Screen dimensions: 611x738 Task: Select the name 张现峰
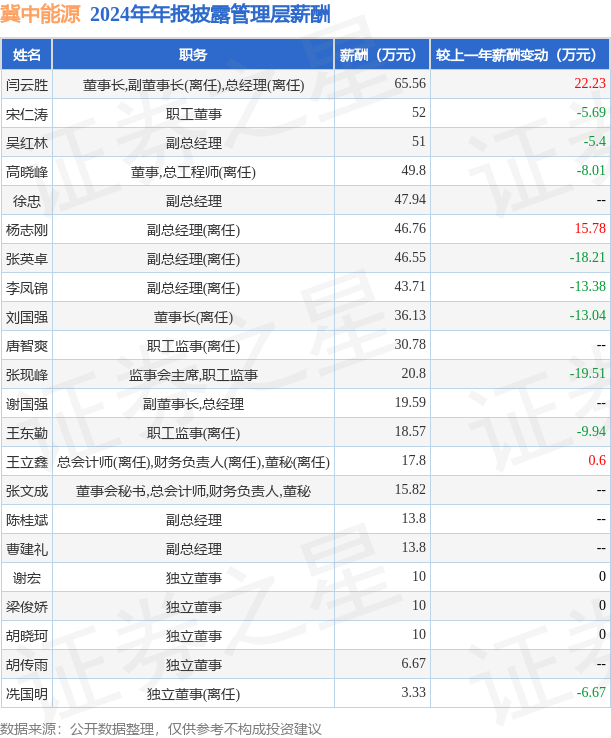[x=27, y=375]
